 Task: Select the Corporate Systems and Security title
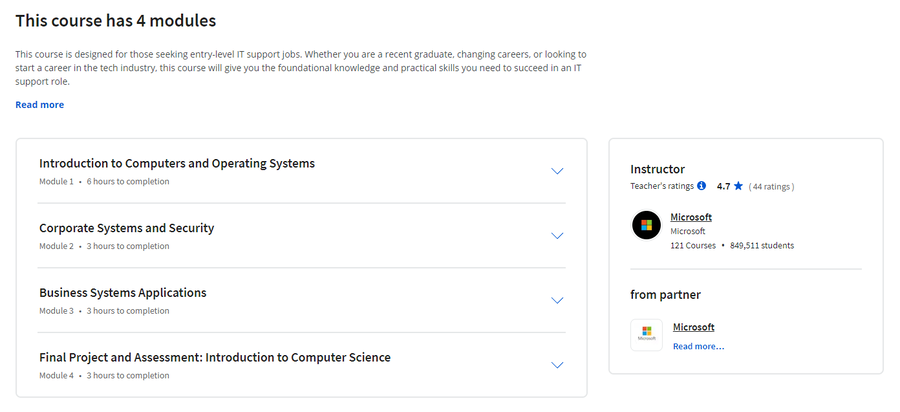(x=126, y=228)
